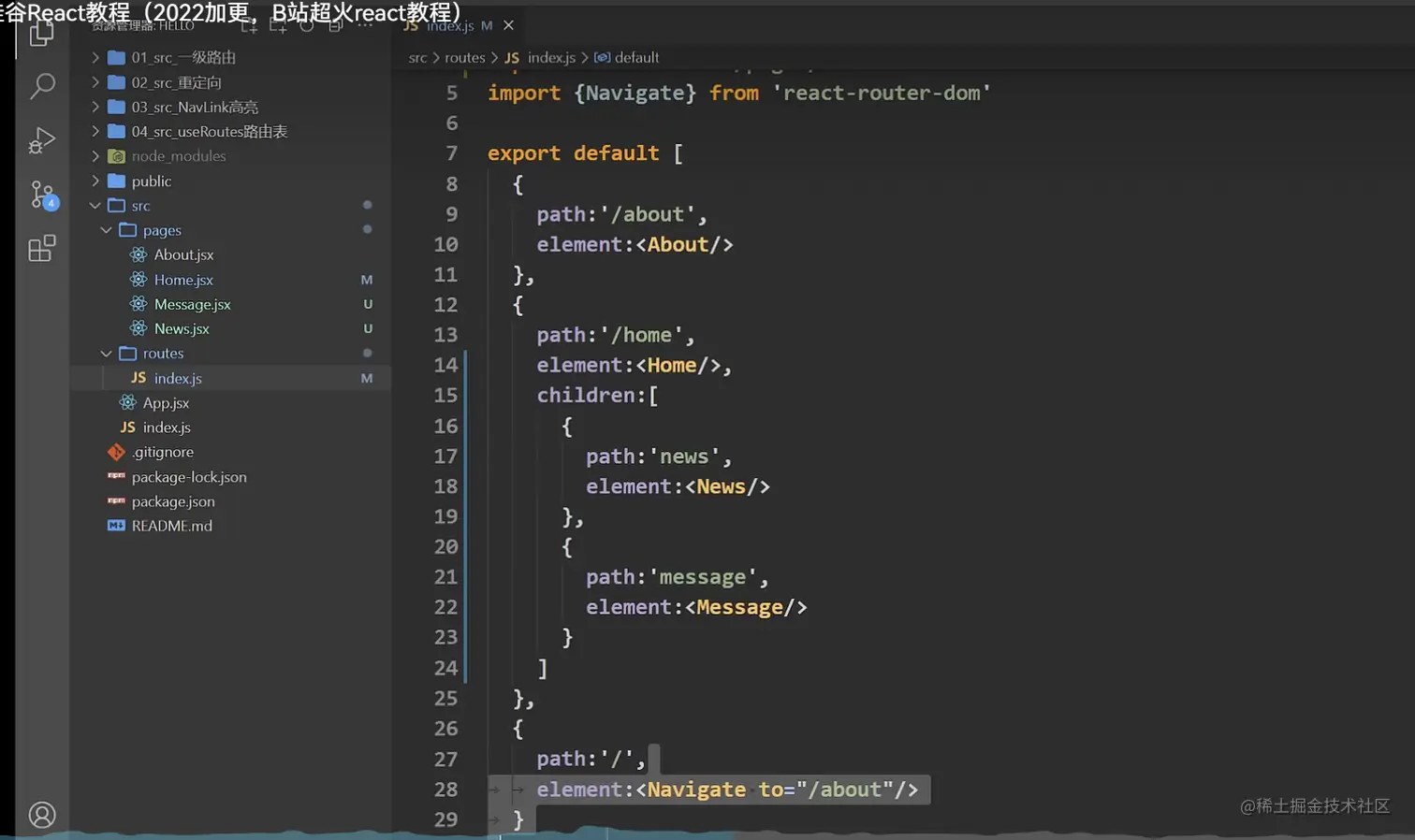Image resolution: width=1415 pixels, height=840 pixels.
Task: Click the routes breadcrumb segment
Action: pos(465,58)
